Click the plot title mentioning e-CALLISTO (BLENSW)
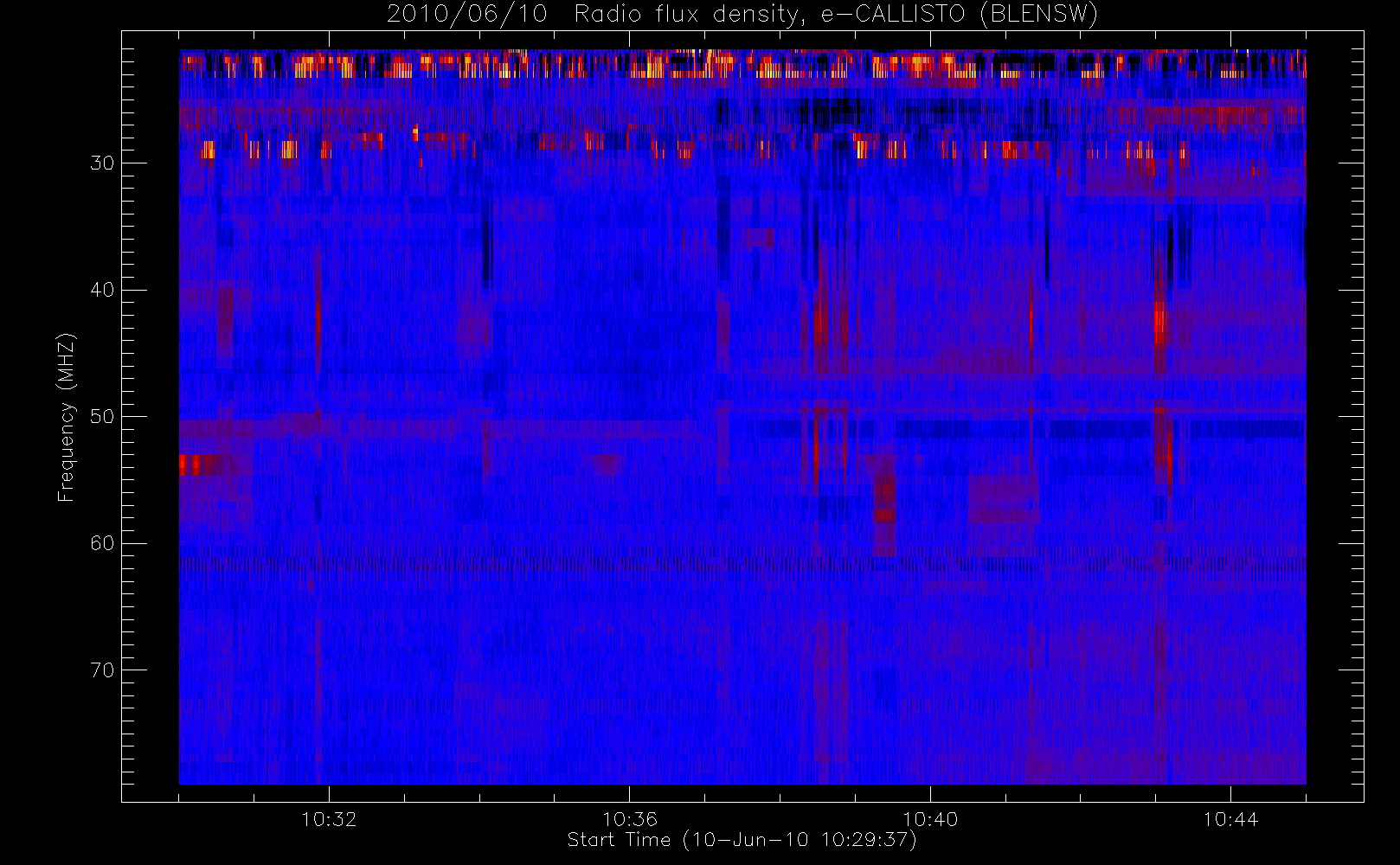 pyautogui.click(x=742, y=14)
